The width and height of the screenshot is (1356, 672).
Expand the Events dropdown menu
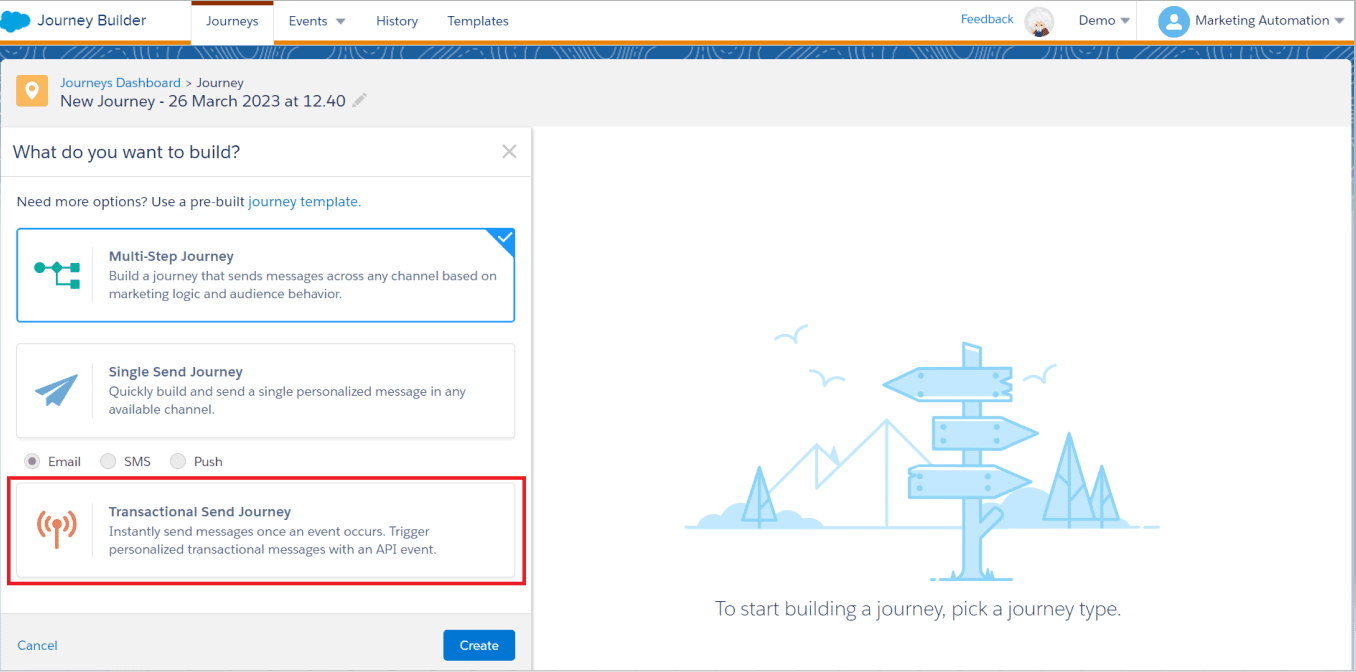pyautogui.click(x=317, y=21)
